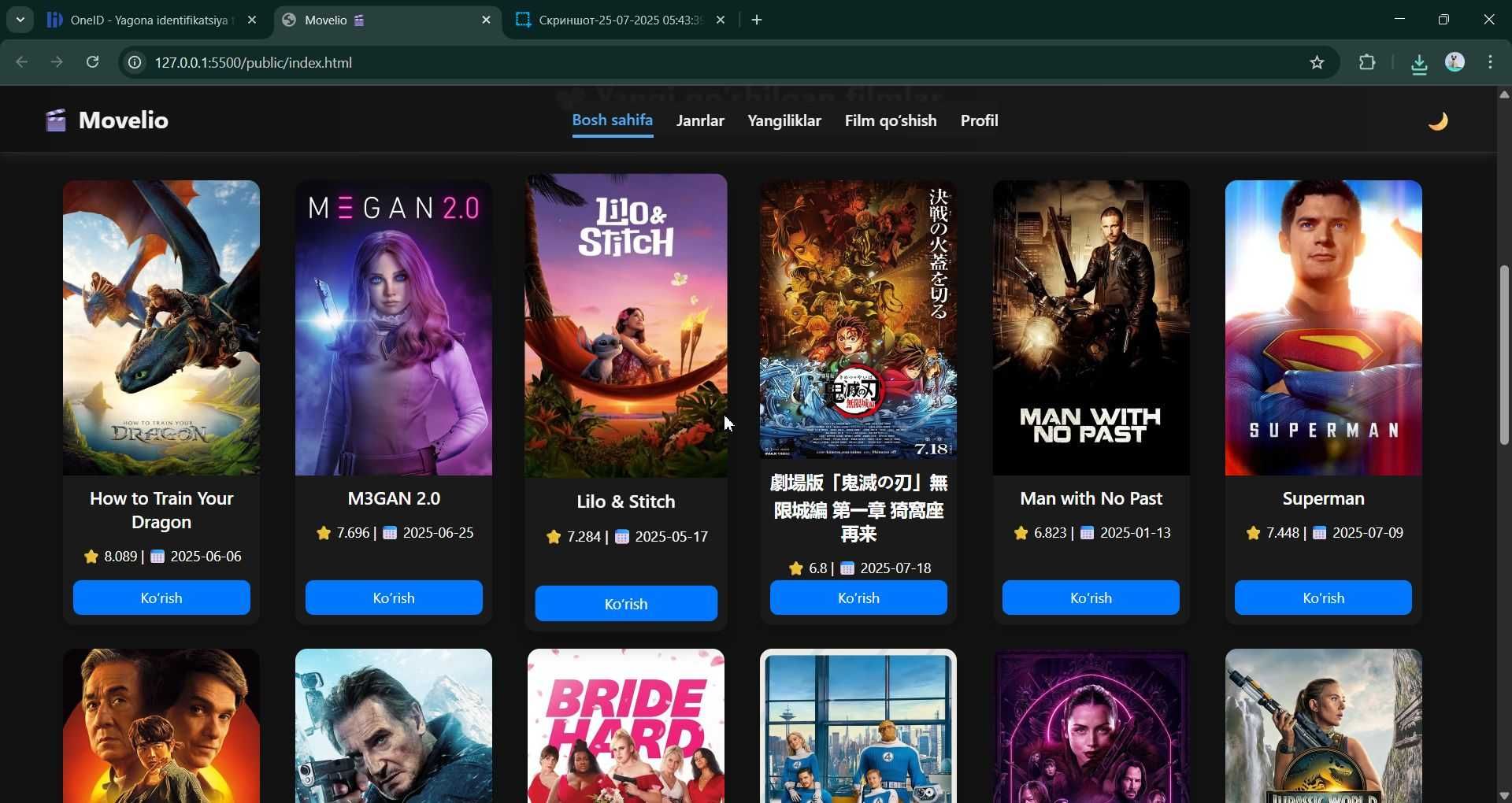Toggle dark mode moon icon

1438,121
